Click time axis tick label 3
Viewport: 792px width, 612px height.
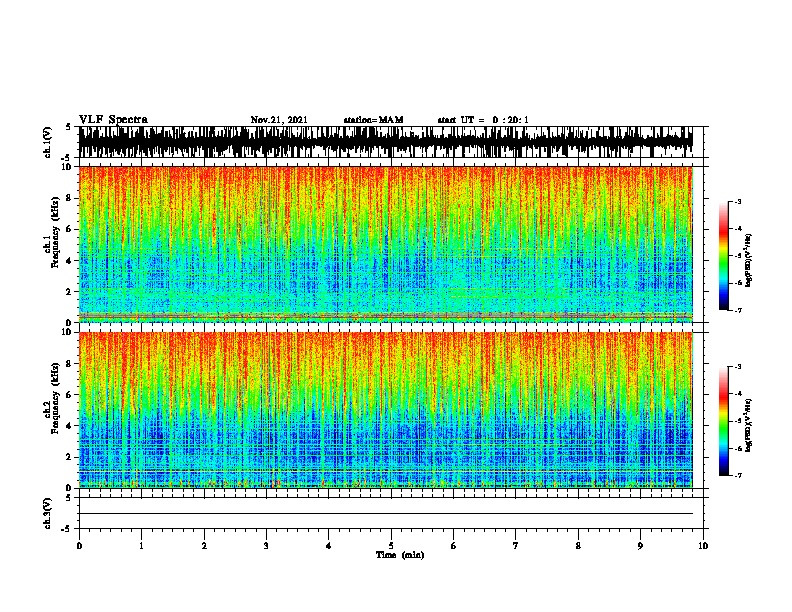266,546
